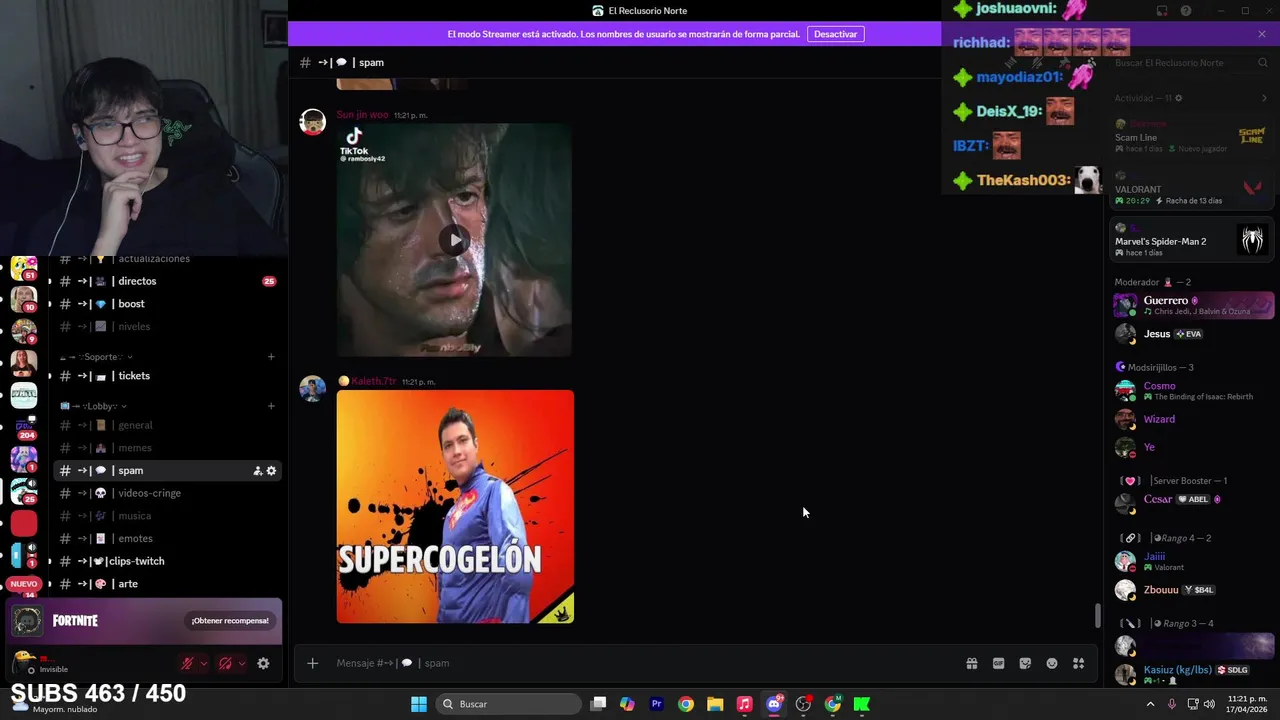Open Kaleth's avatar in chat
The height and width of the screenshot is (720, 1280).
click(313, 389)
